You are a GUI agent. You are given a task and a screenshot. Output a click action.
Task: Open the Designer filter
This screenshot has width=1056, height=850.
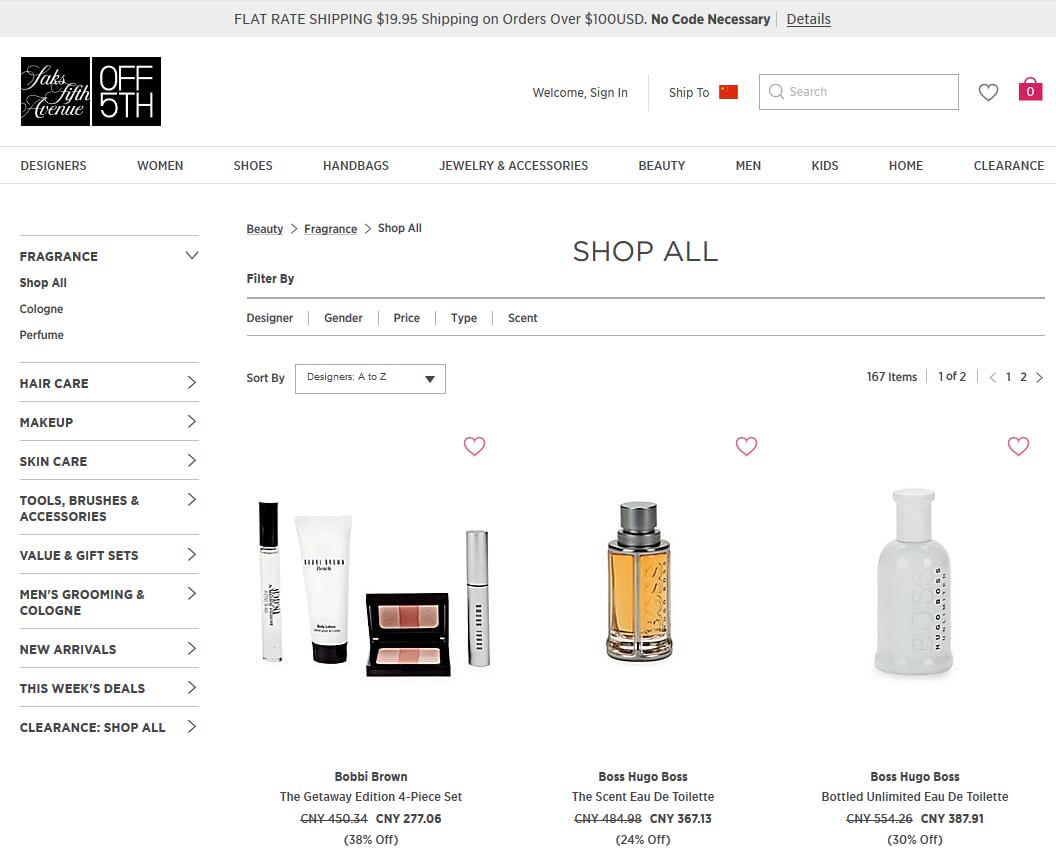point(269,318)
